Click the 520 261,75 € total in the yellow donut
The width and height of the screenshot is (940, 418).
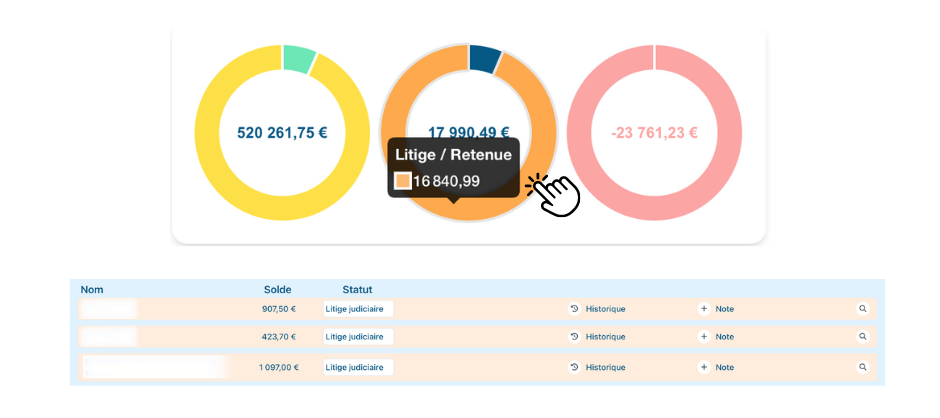click(282, 132)
